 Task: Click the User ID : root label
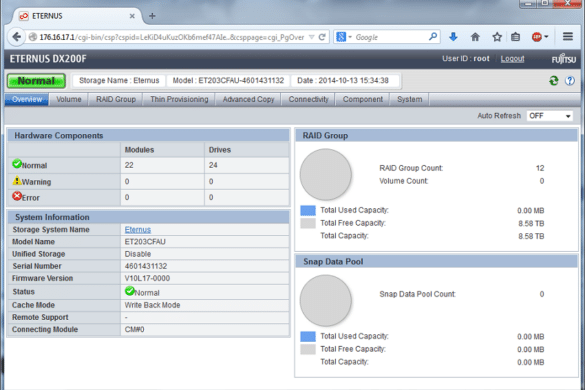tap(466, 59)
